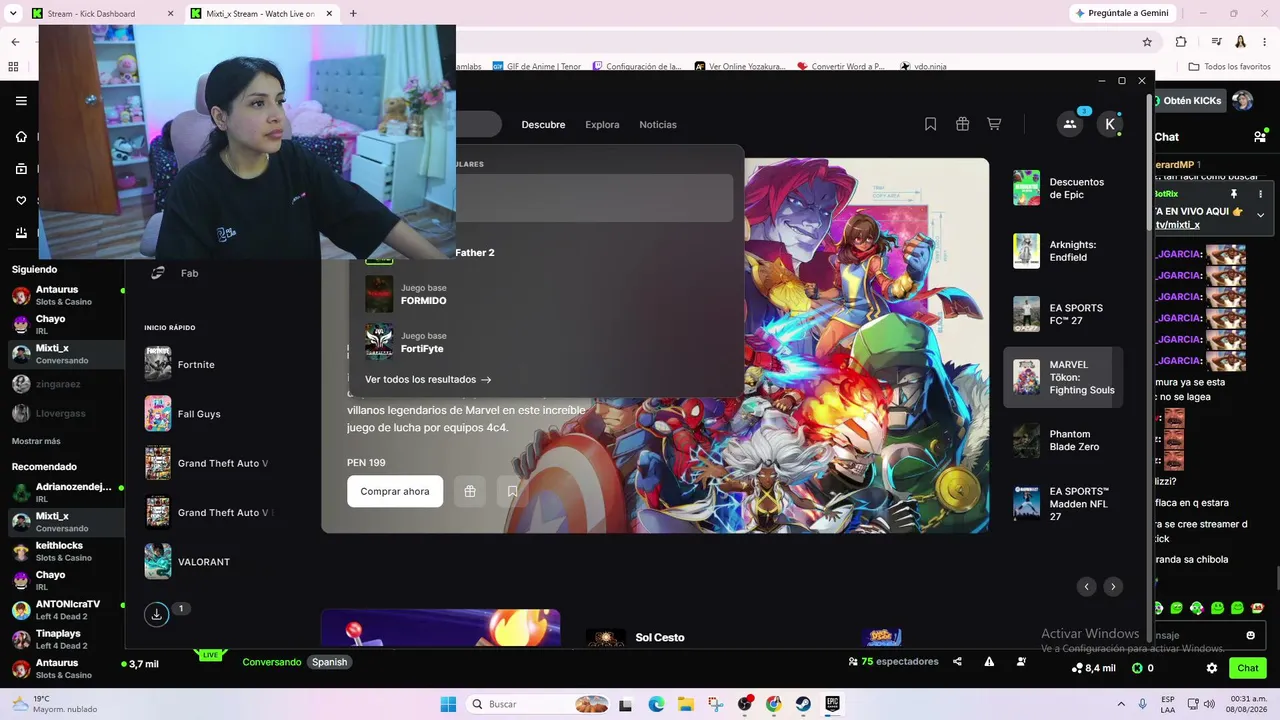The image size is (1280, 720).
Task: Open the Windows Start menu
Action: (x=448, y=704)
